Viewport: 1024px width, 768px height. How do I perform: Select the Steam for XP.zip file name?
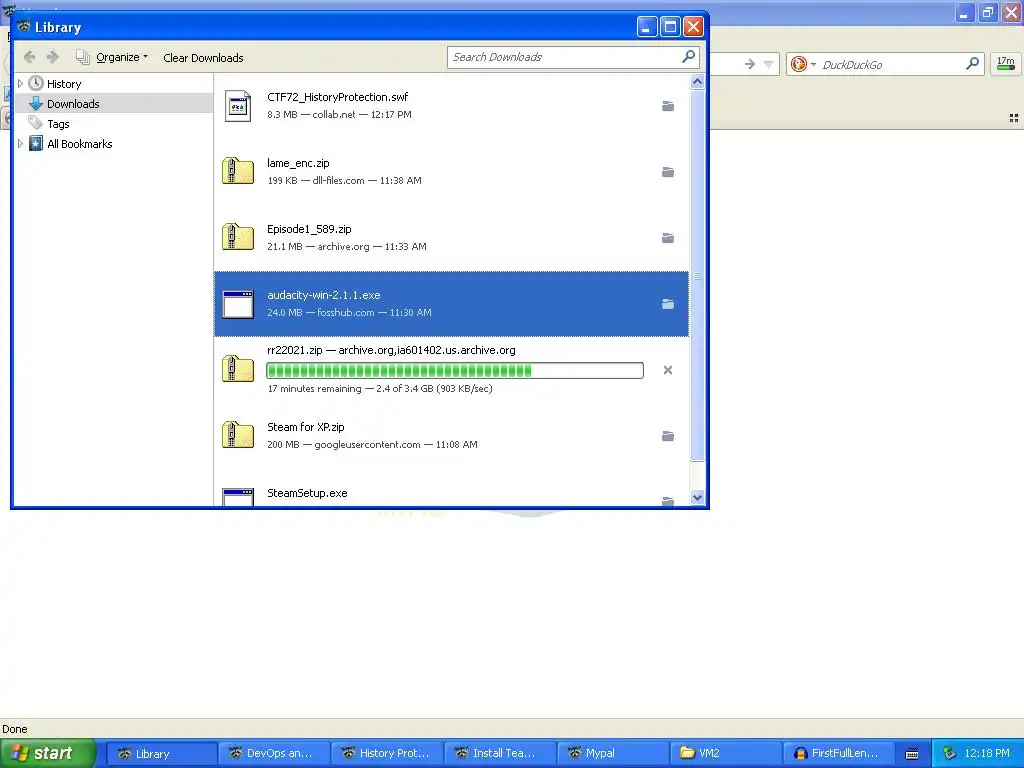point(306,427)
